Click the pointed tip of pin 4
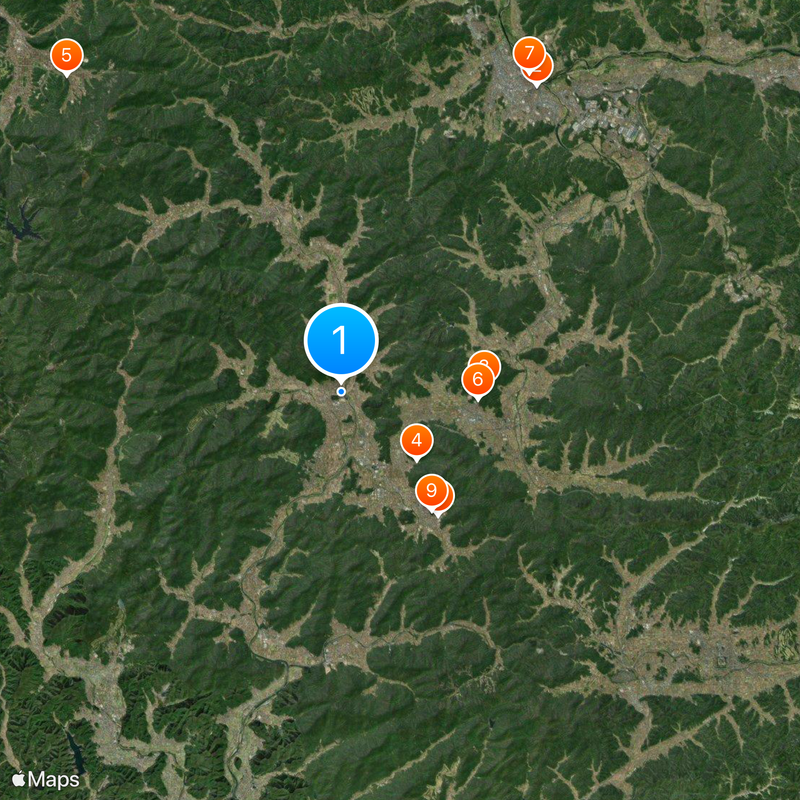Viewport: 800px width, 800px height. click(x=417, y=461)
